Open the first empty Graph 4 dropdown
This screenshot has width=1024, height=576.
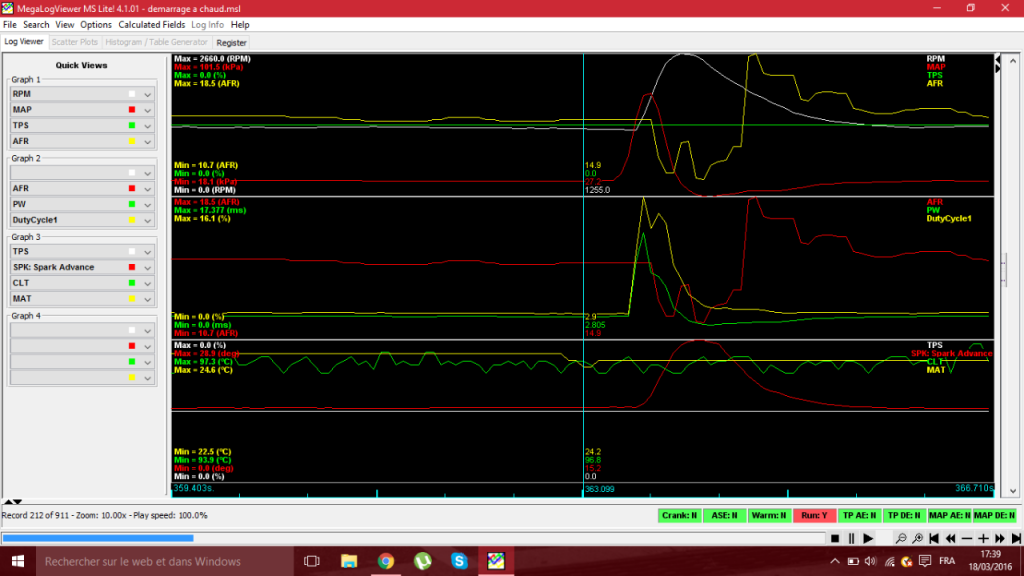[x=148, y=330]
